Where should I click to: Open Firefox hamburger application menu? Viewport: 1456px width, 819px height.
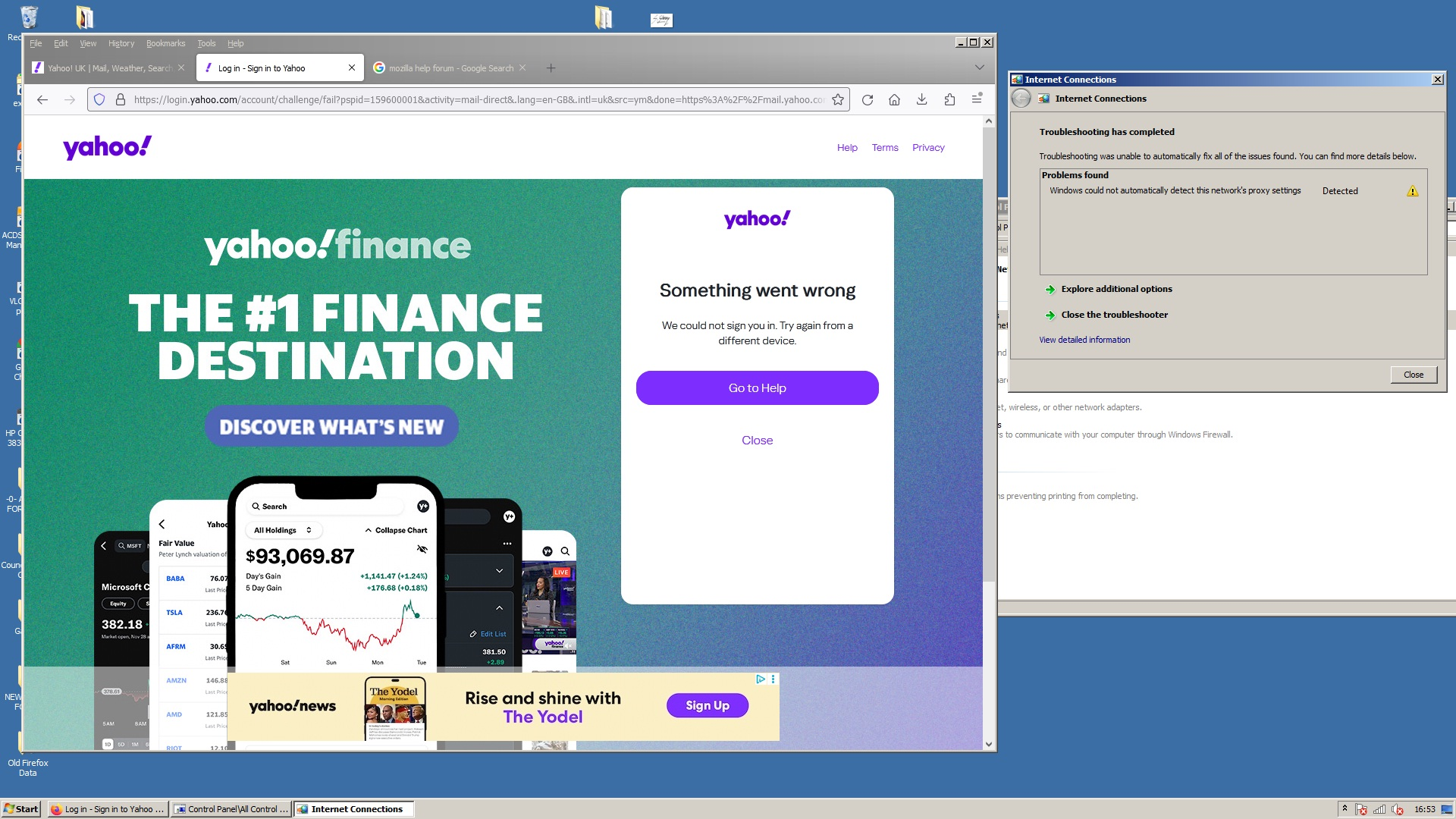[x=977, y=99]
